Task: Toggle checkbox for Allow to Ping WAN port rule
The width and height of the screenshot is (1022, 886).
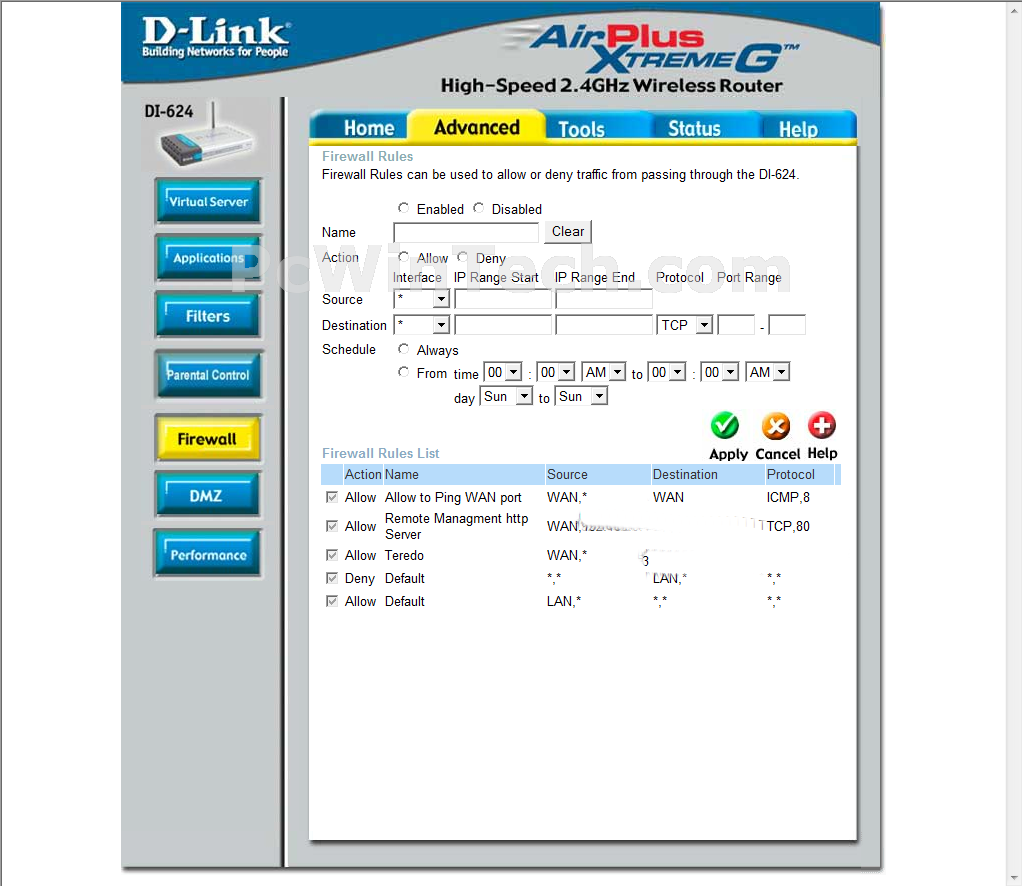Action: (x=332, y=497)
